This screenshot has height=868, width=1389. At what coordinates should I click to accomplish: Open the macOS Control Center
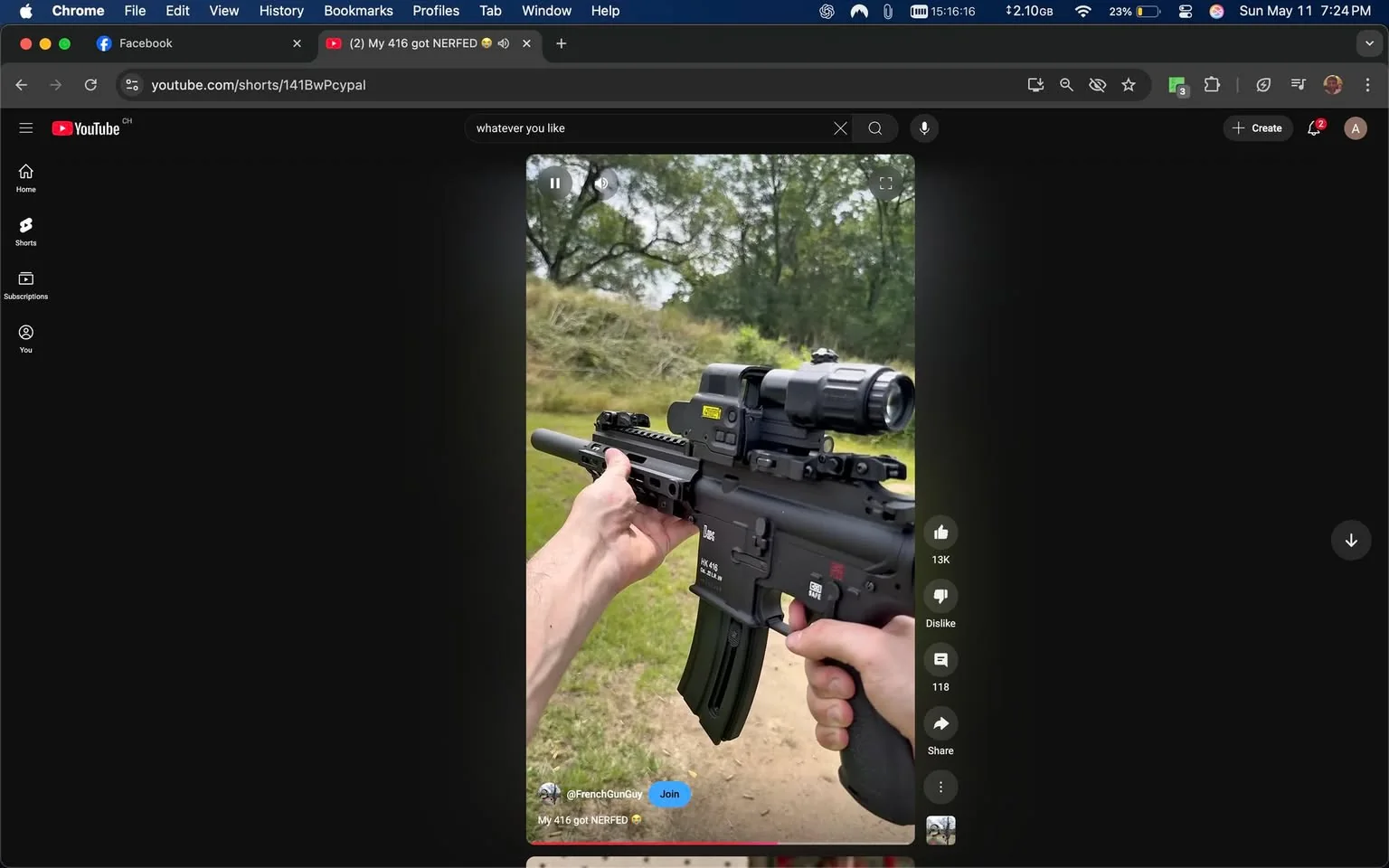pyautogui.click(x=1185, y=11)
